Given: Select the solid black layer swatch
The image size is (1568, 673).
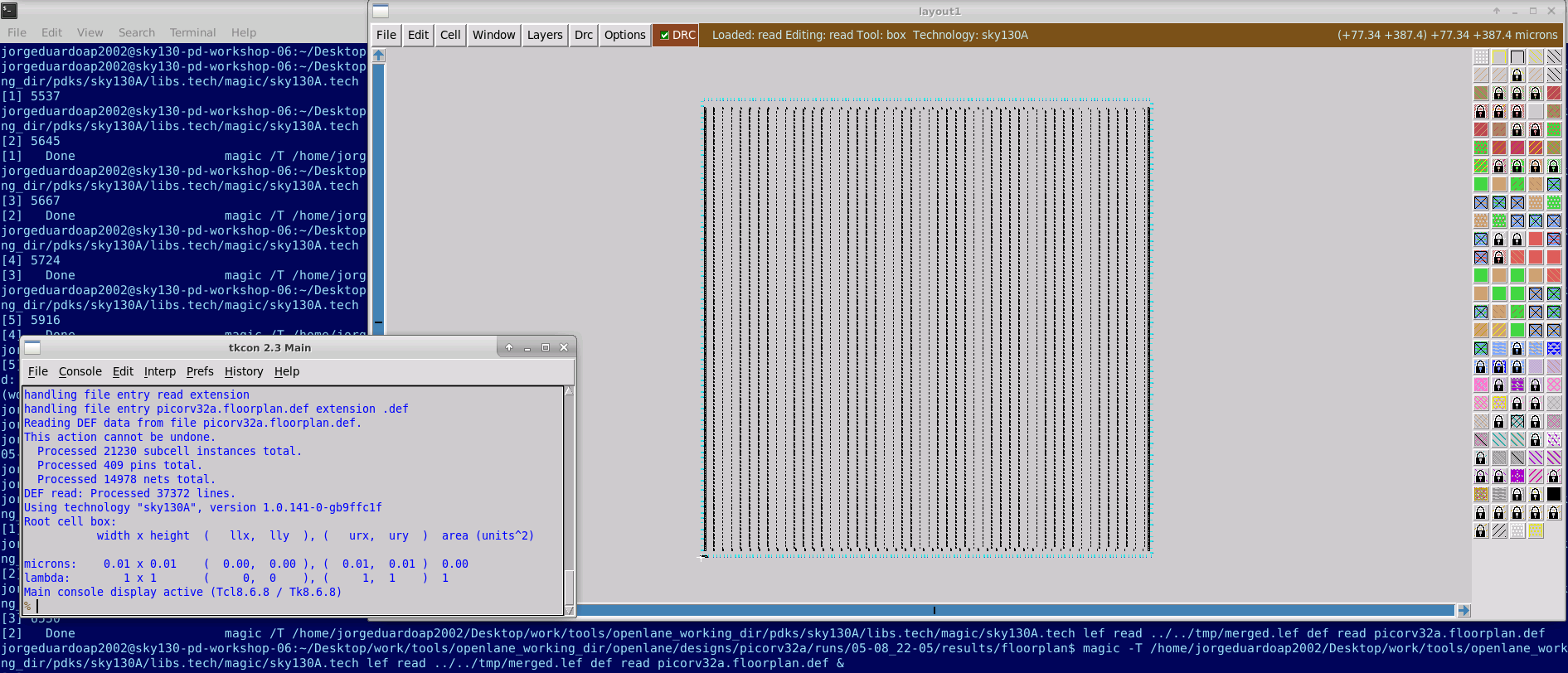Looking at the screenshot, I should [1555, 494].
